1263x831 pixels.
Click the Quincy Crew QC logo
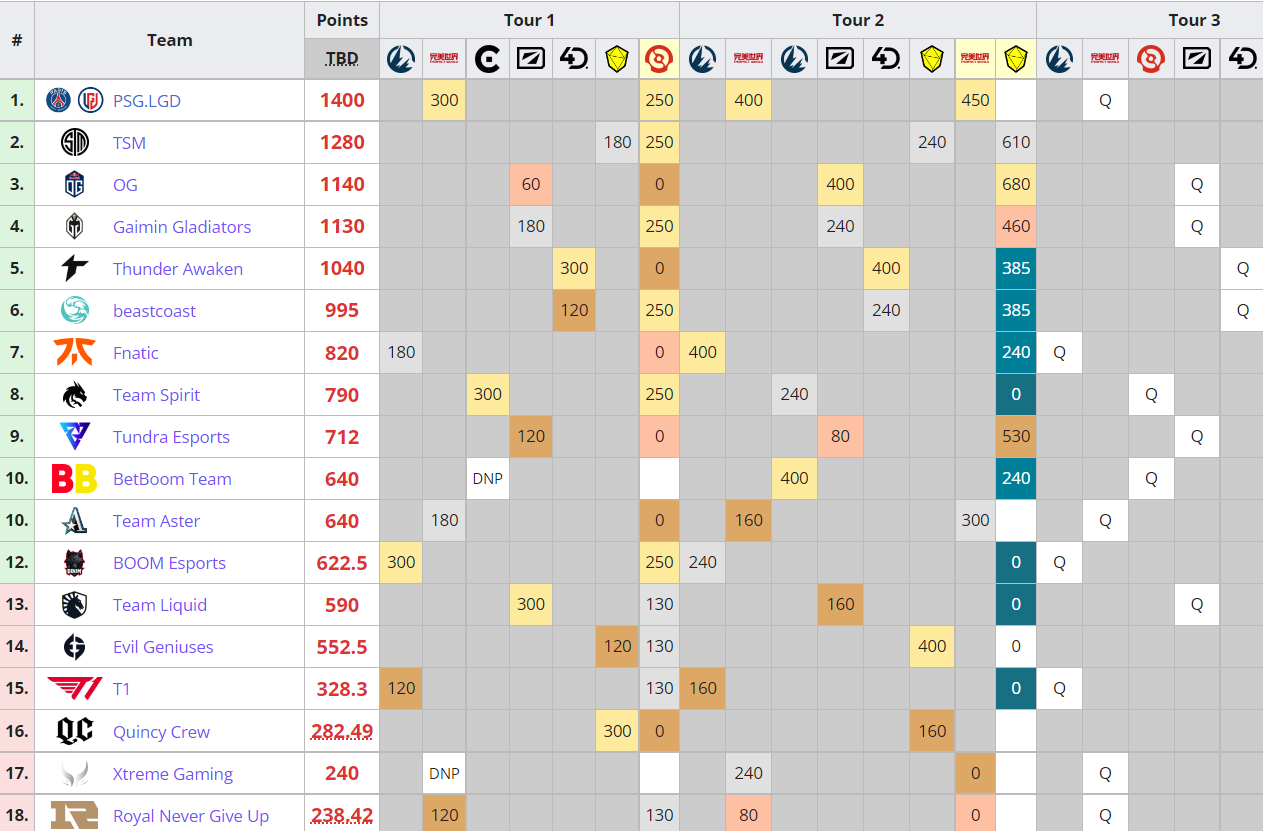pyautogui.click(x=75, y=731)
